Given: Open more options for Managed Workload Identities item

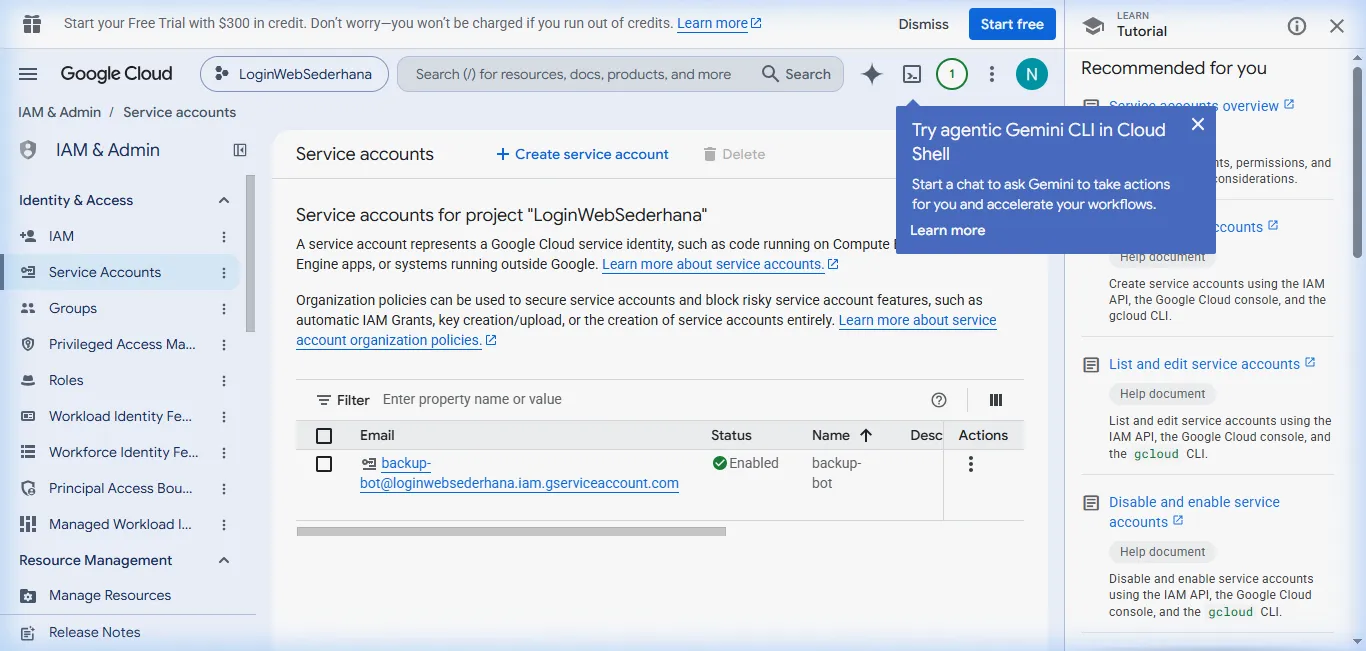Looking at the screenshot, I should (224, 525).
